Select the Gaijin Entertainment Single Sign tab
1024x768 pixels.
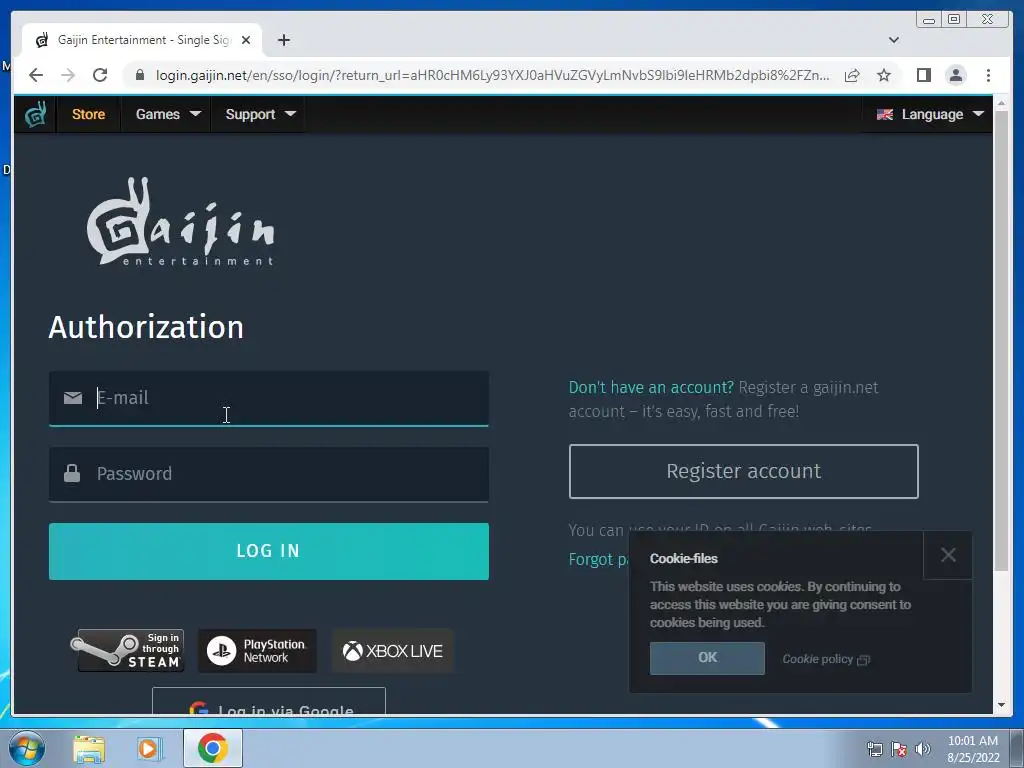click(142, 40)
